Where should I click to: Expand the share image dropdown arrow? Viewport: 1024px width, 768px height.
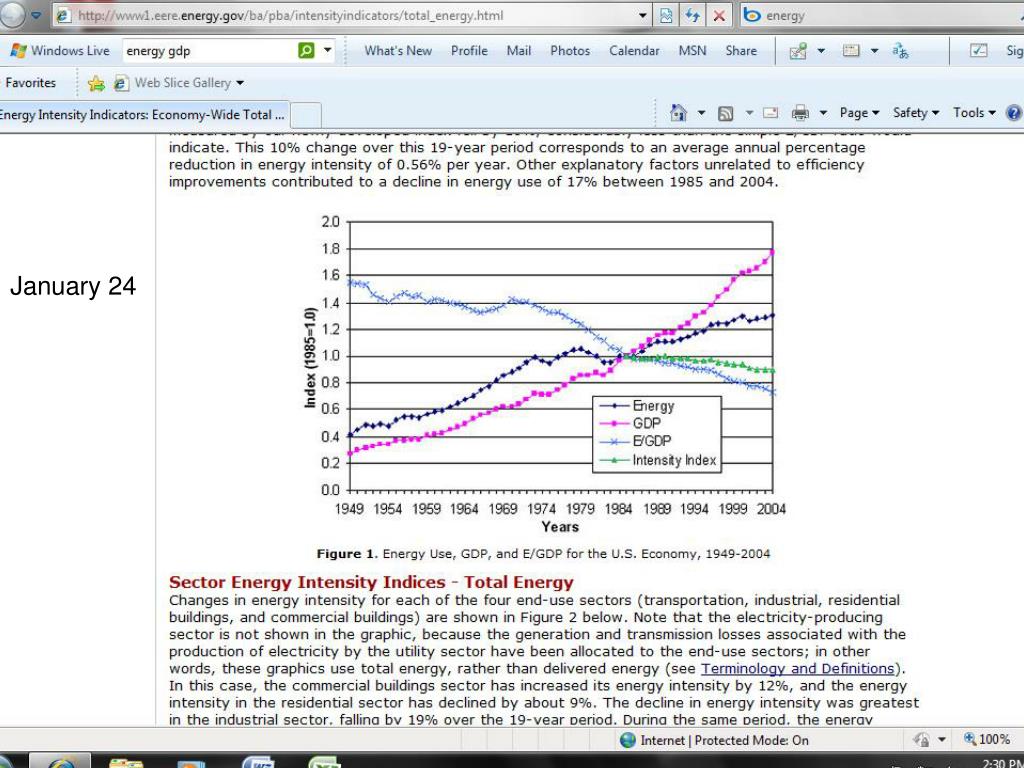click(x=821, y=51)
